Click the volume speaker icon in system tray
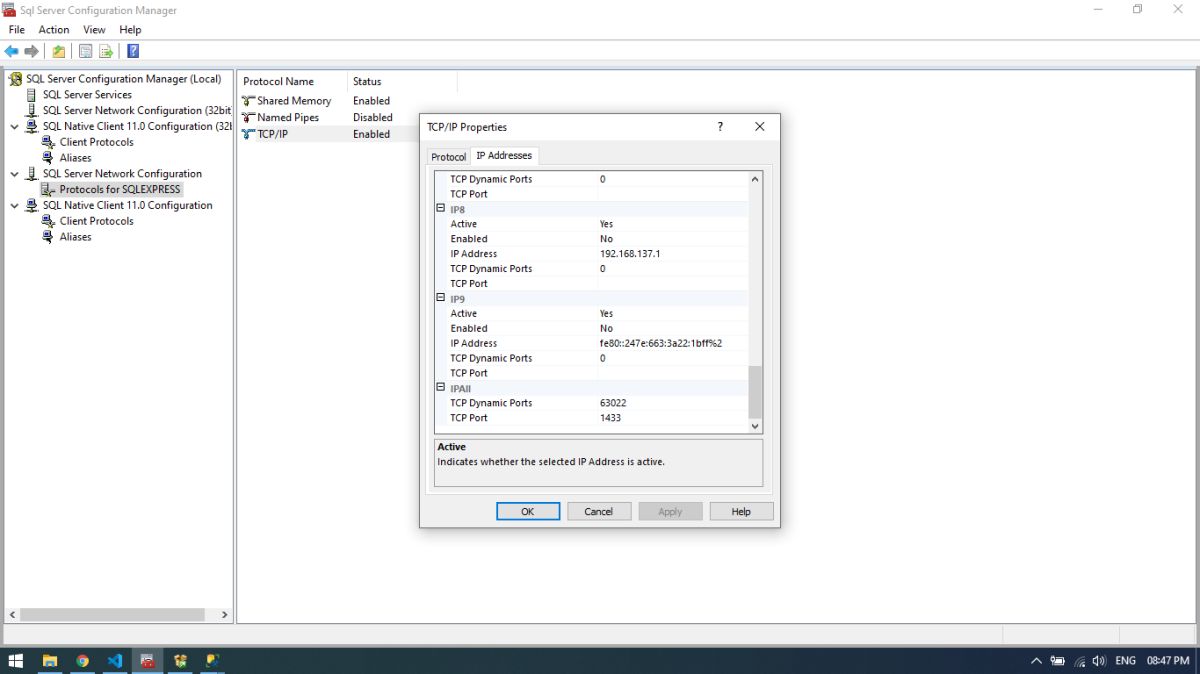This screenshot has width=1200, height=674. [1099, 661]
